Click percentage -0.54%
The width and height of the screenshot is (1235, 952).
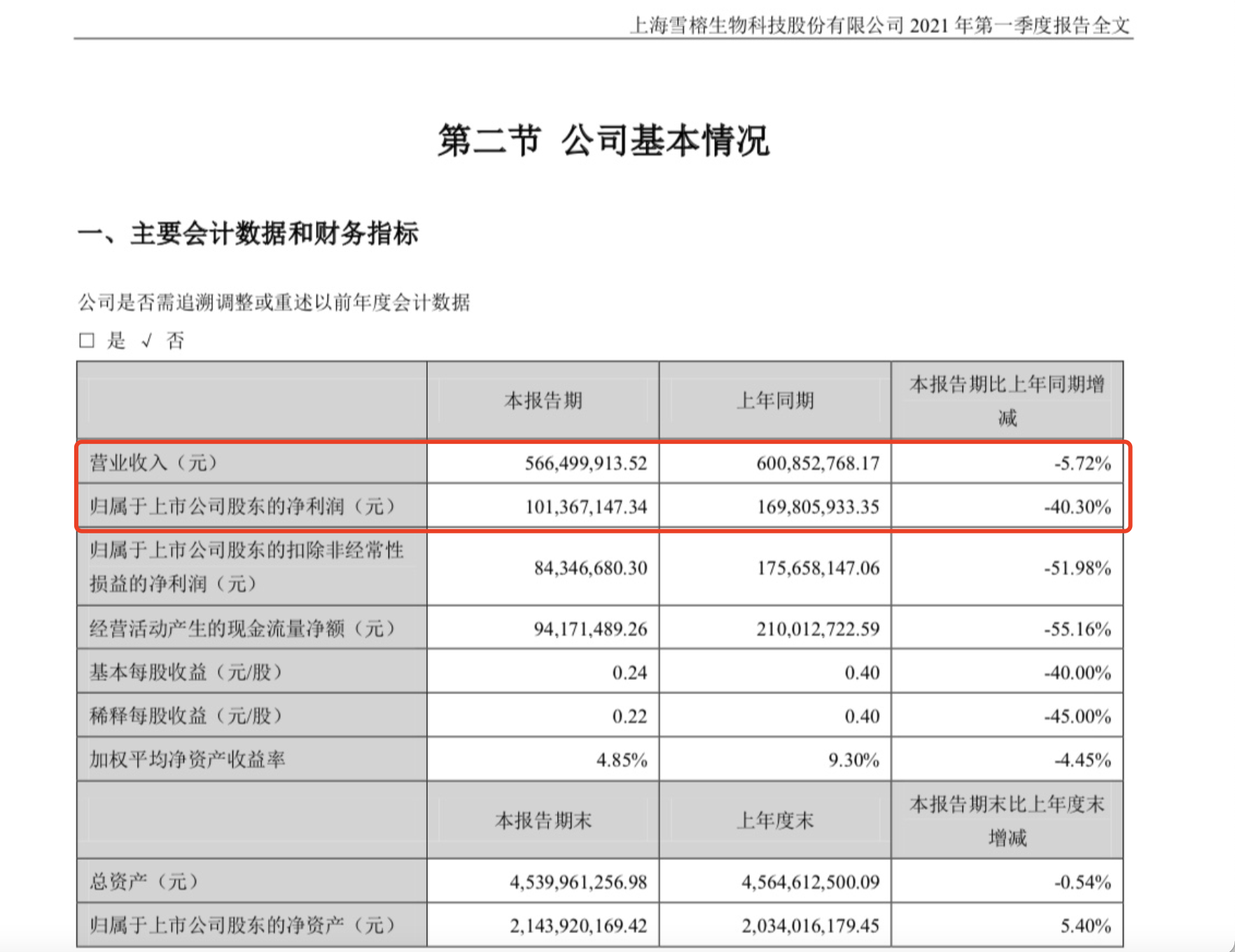1082,881
